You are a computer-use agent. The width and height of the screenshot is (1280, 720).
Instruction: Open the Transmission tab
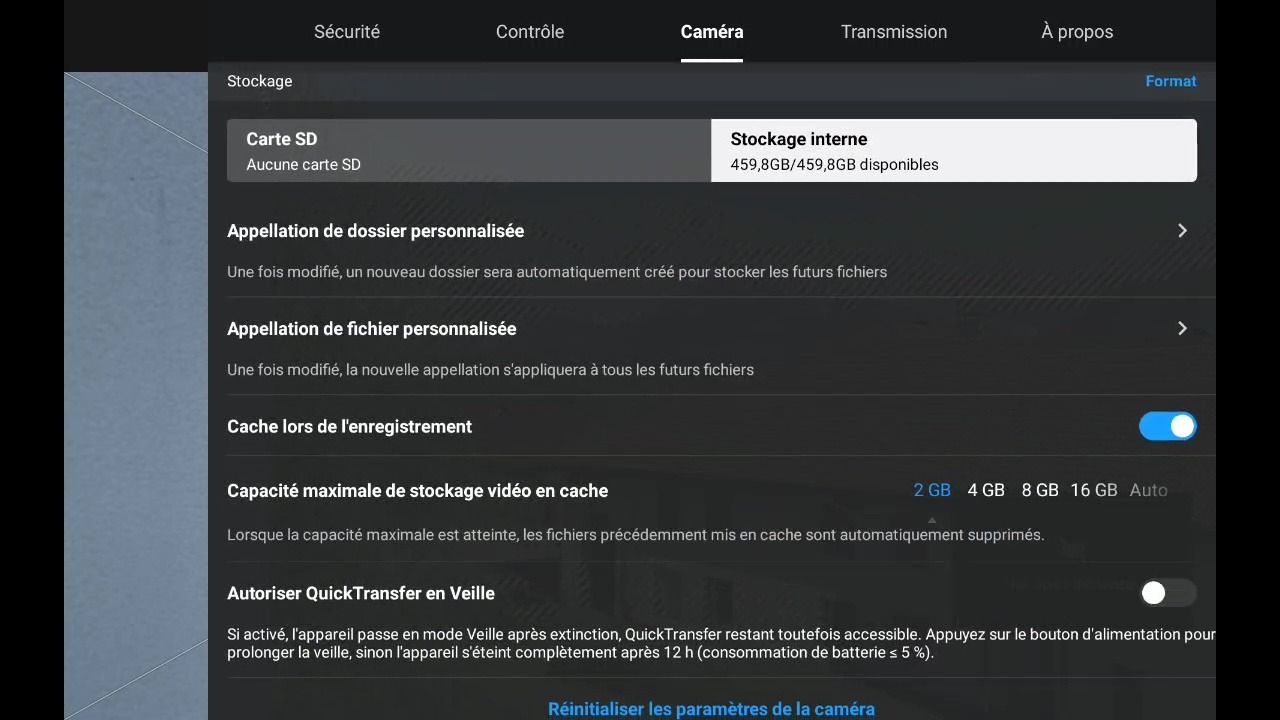click(x=894, y=32)
